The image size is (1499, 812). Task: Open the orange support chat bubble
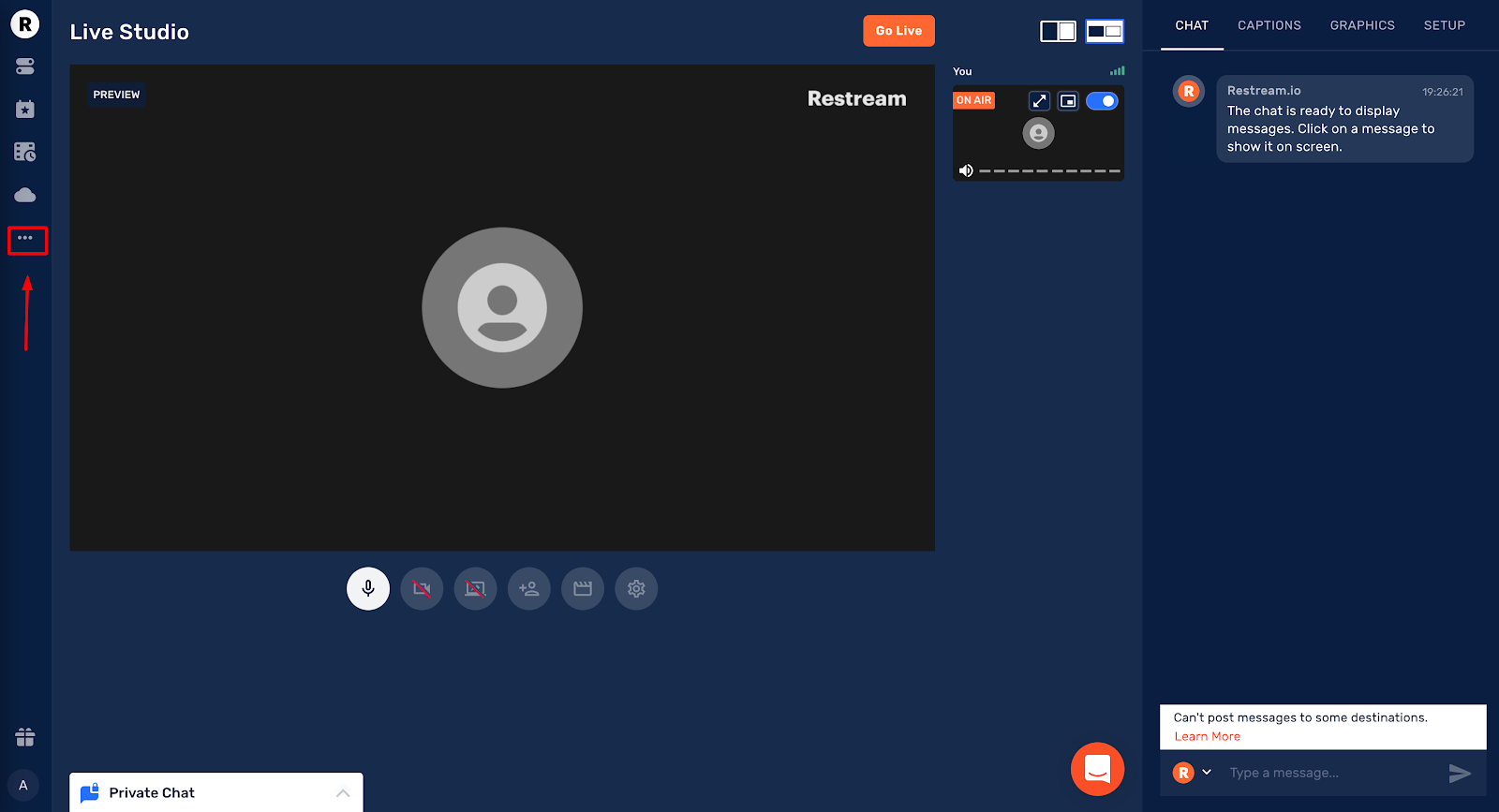(1097, 769)
